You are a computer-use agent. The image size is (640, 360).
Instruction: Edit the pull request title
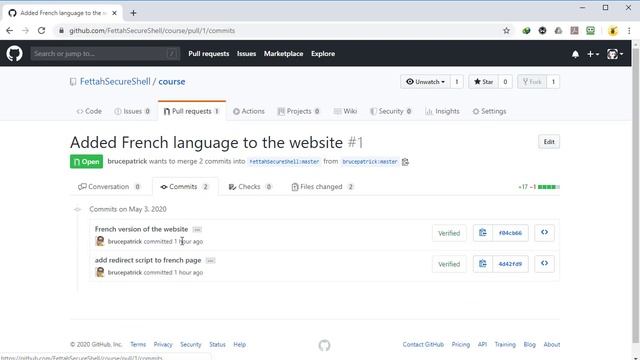pyautogui.click(x=549, y=142)
